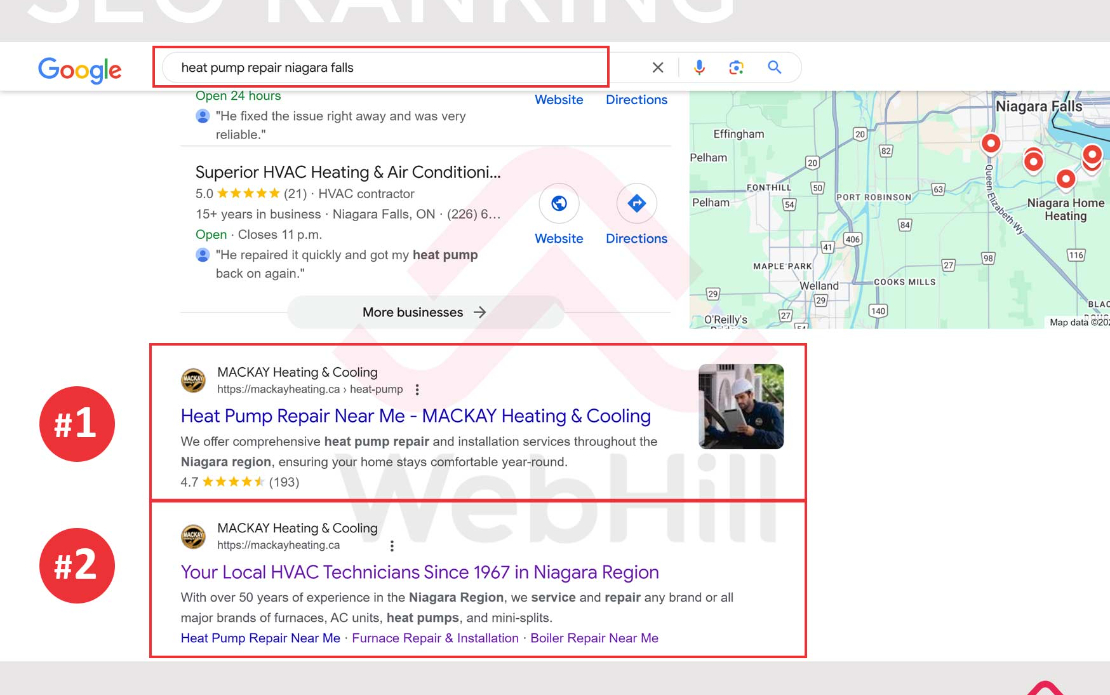Open Superior HVAC globe Website icon
This screenshot has height=695, width=1110.
click(x=559, y=204)
